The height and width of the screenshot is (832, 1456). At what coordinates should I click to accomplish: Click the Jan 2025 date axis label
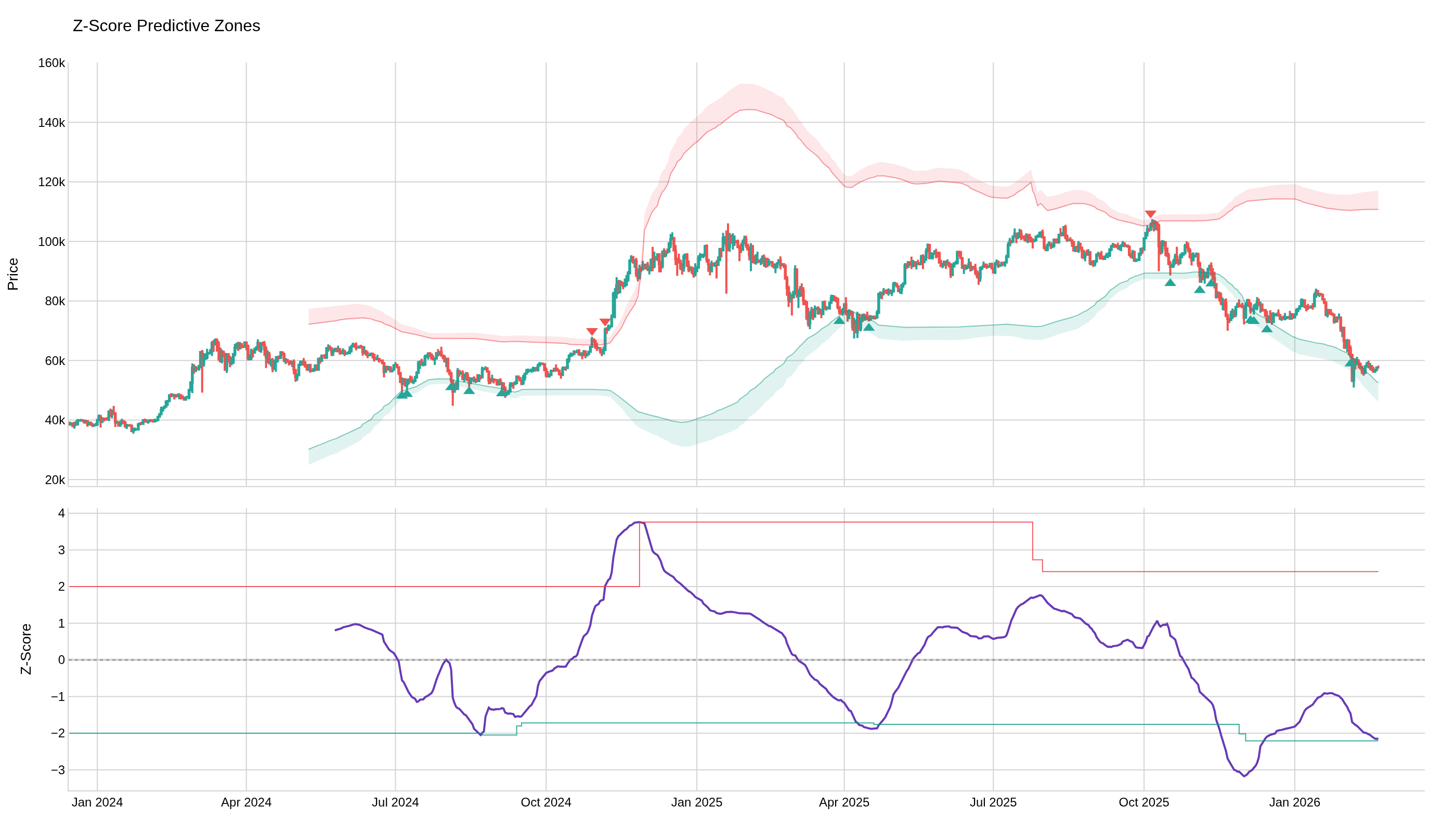pos(697,802)
